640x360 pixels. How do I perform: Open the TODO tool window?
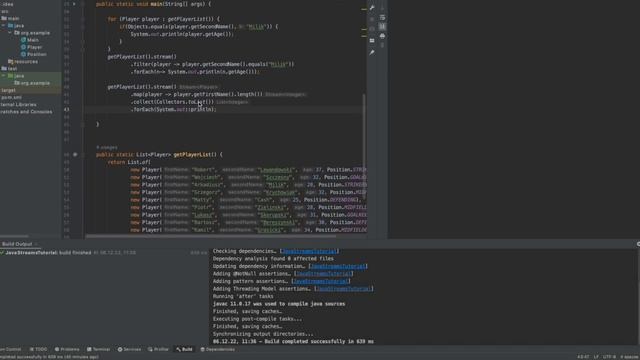(x=38, y=349)
